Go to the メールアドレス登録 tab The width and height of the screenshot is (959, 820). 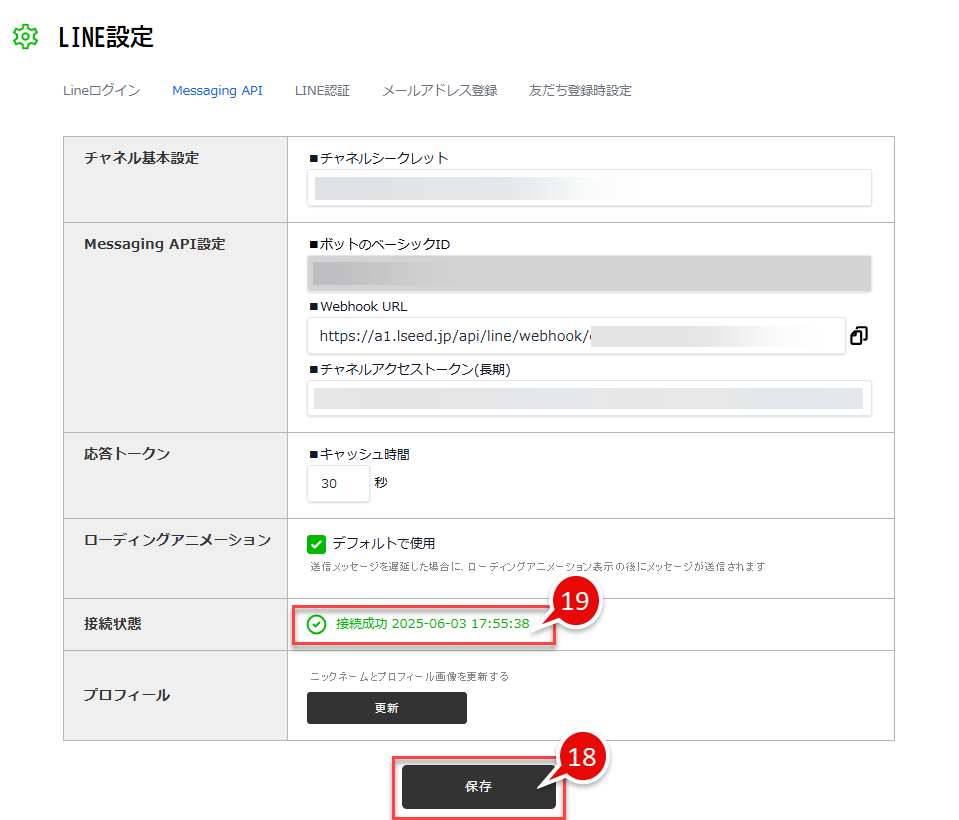(439, 90)
